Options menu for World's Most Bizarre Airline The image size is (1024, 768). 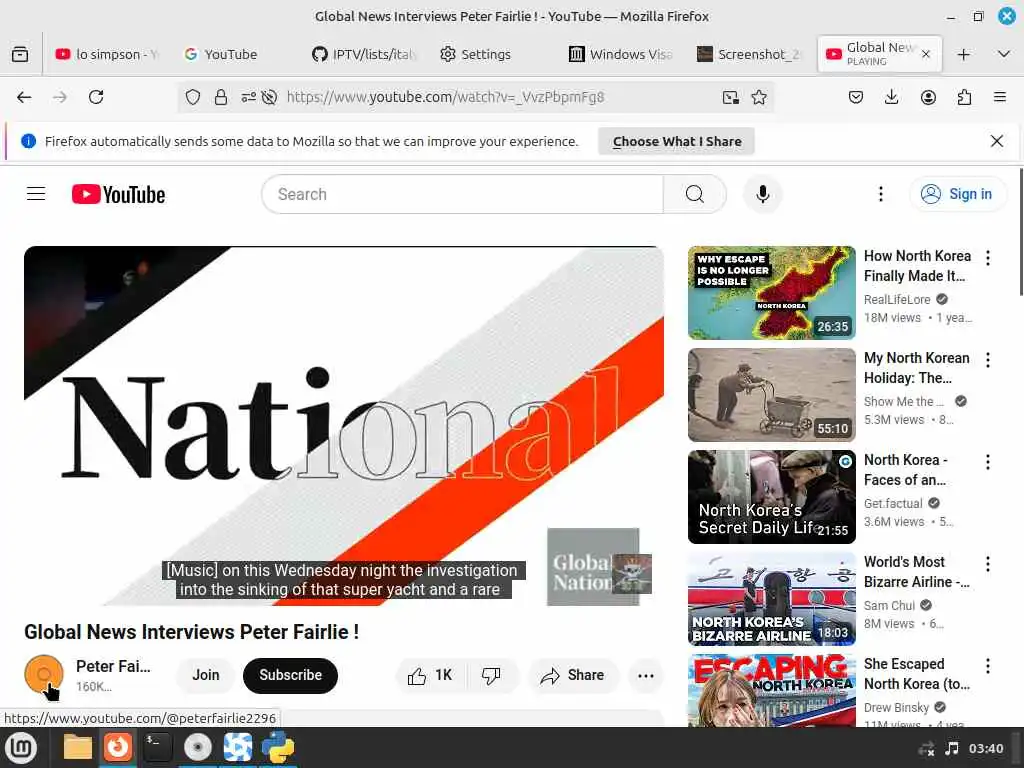coord(987,564)
